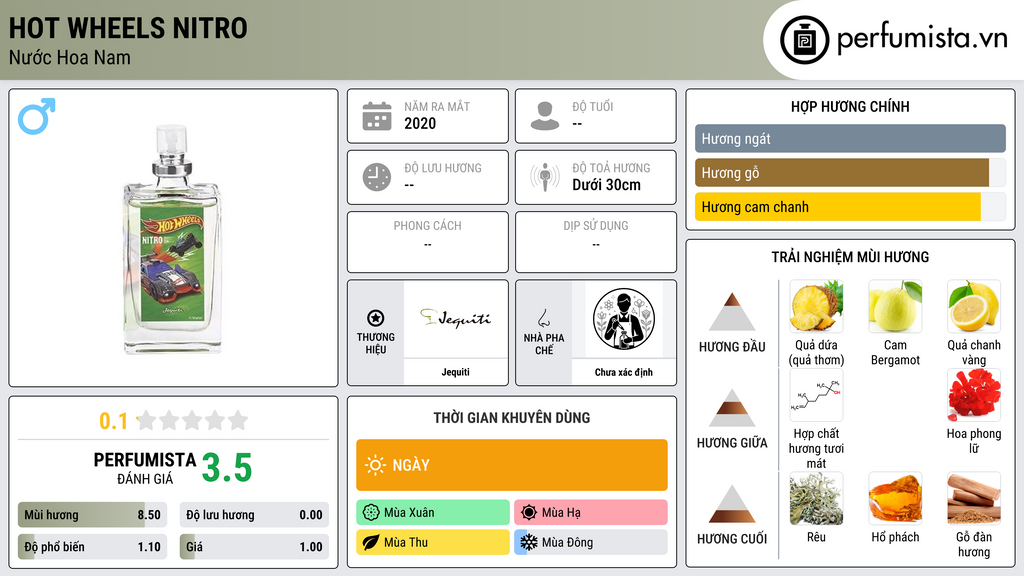Click the Dưới 30cm sillage value

pyautogui.click(x=606, y=185)
